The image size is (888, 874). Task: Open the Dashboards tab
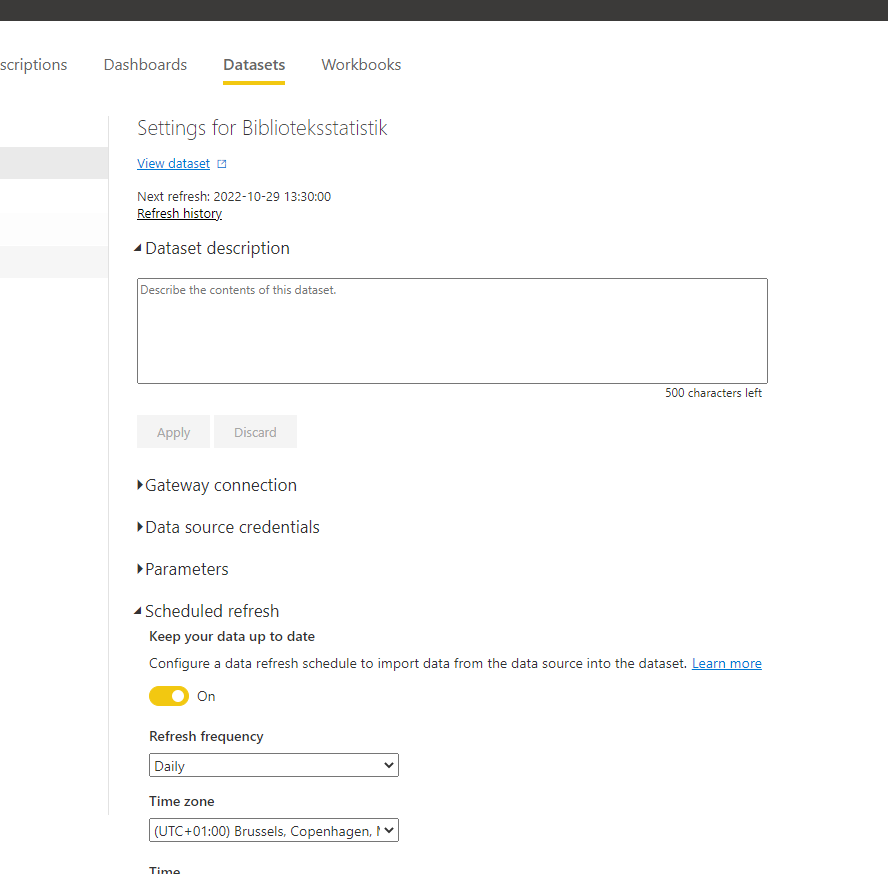coord(145,65)
